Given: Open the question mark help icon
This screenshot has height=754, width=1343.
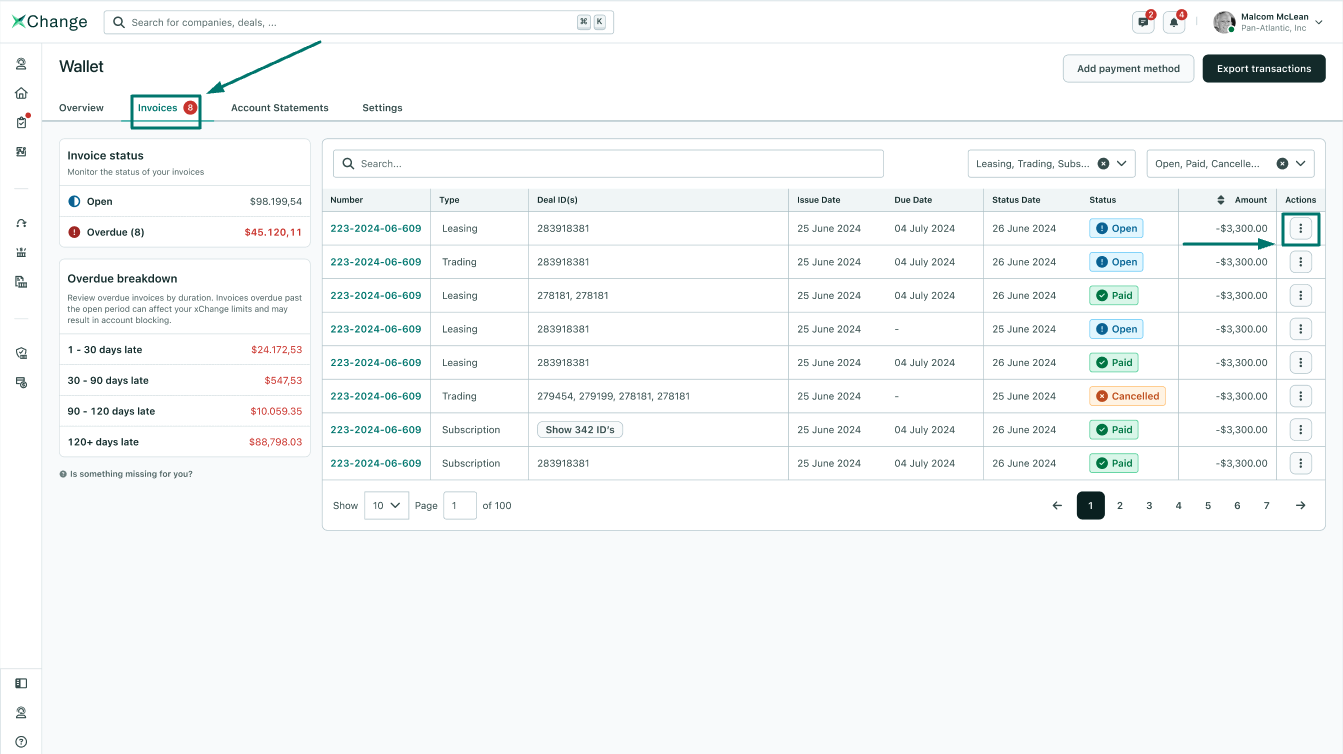Looking at the screenshot, I should click(x=21, y=742).
